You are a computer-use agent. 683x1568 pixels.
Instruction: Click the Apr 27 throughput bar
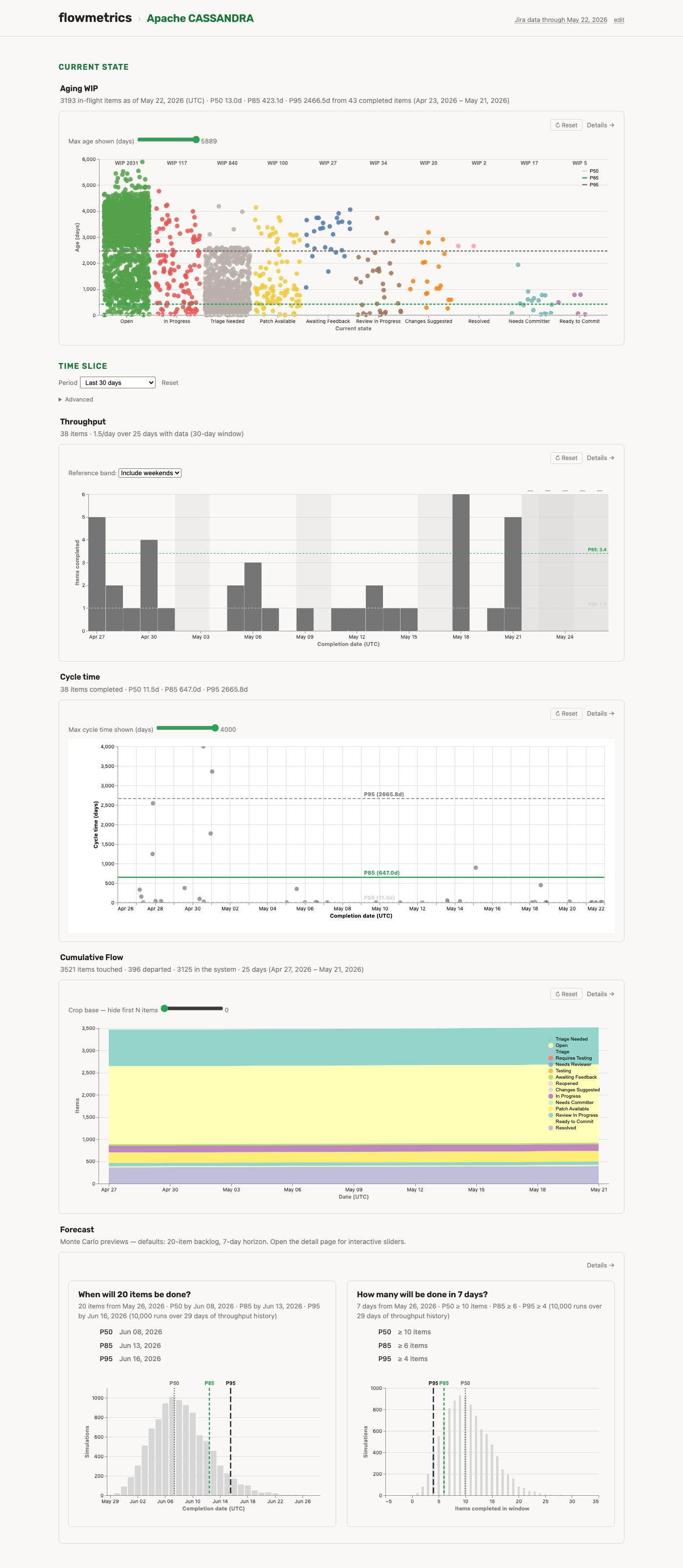97,574
